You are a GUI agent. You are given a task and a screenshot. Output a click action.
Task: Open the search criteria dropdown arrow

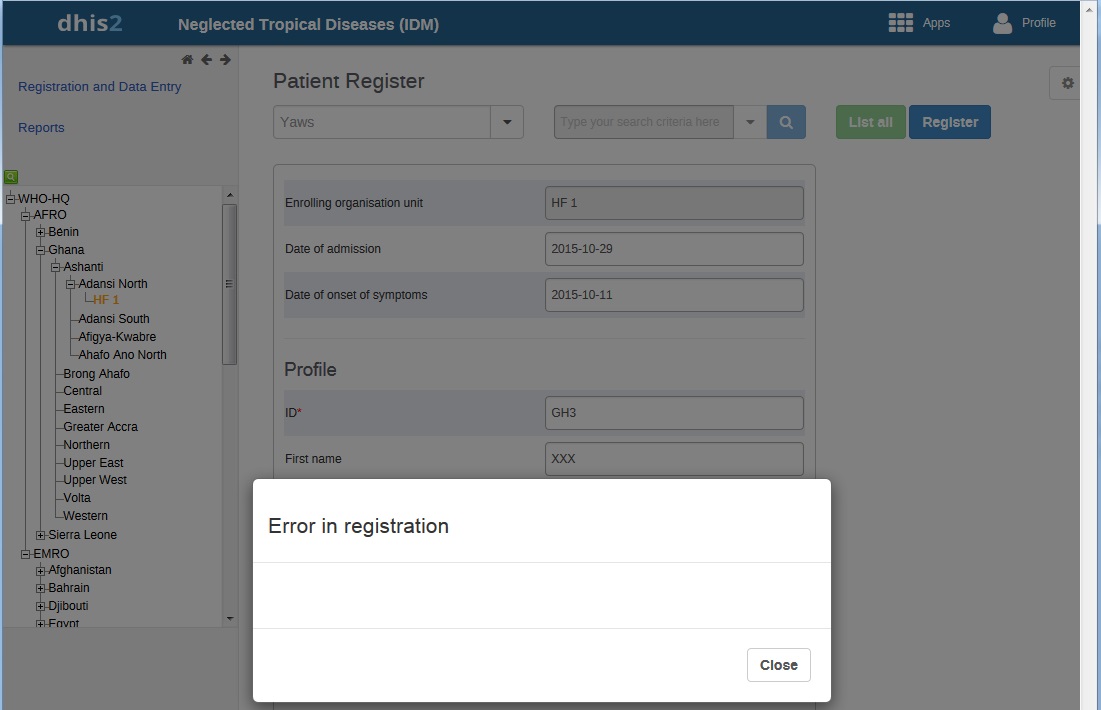coord(750,122)
